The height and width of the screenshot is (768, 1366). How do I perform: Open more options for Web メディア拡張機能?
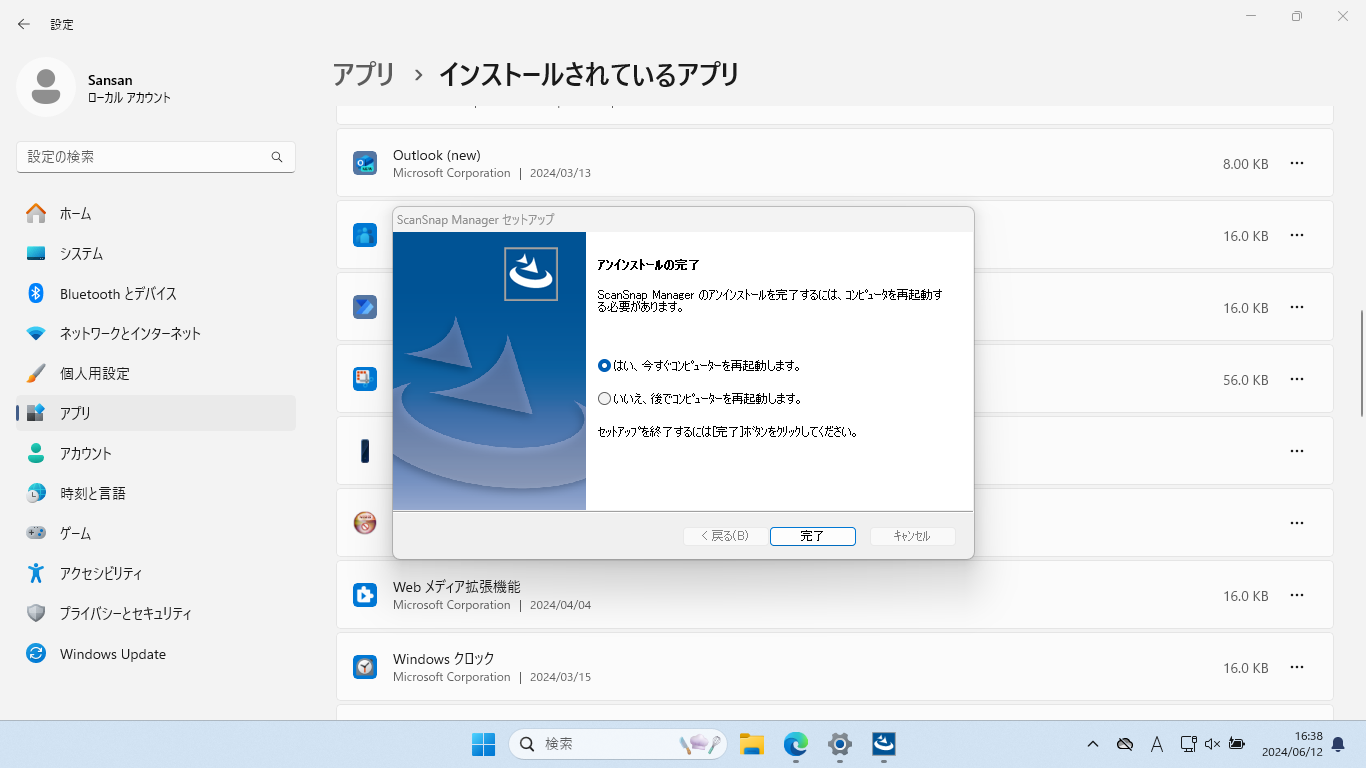pos(1297,595)
